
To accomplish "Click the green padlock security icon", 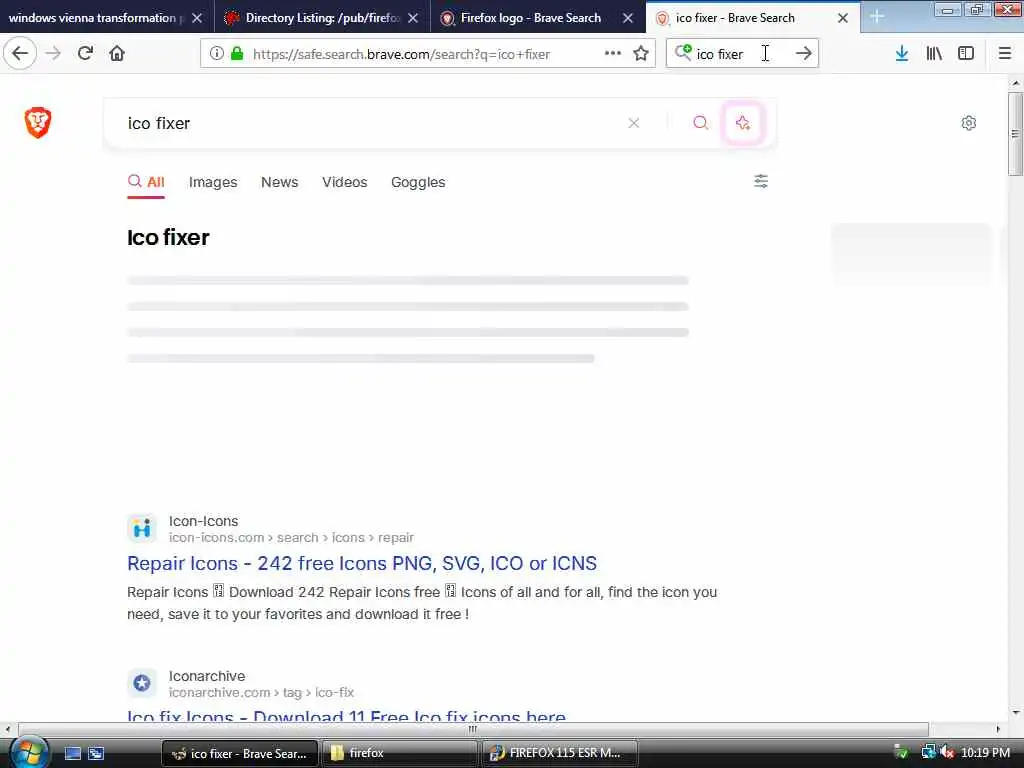I will click(237, 54).
